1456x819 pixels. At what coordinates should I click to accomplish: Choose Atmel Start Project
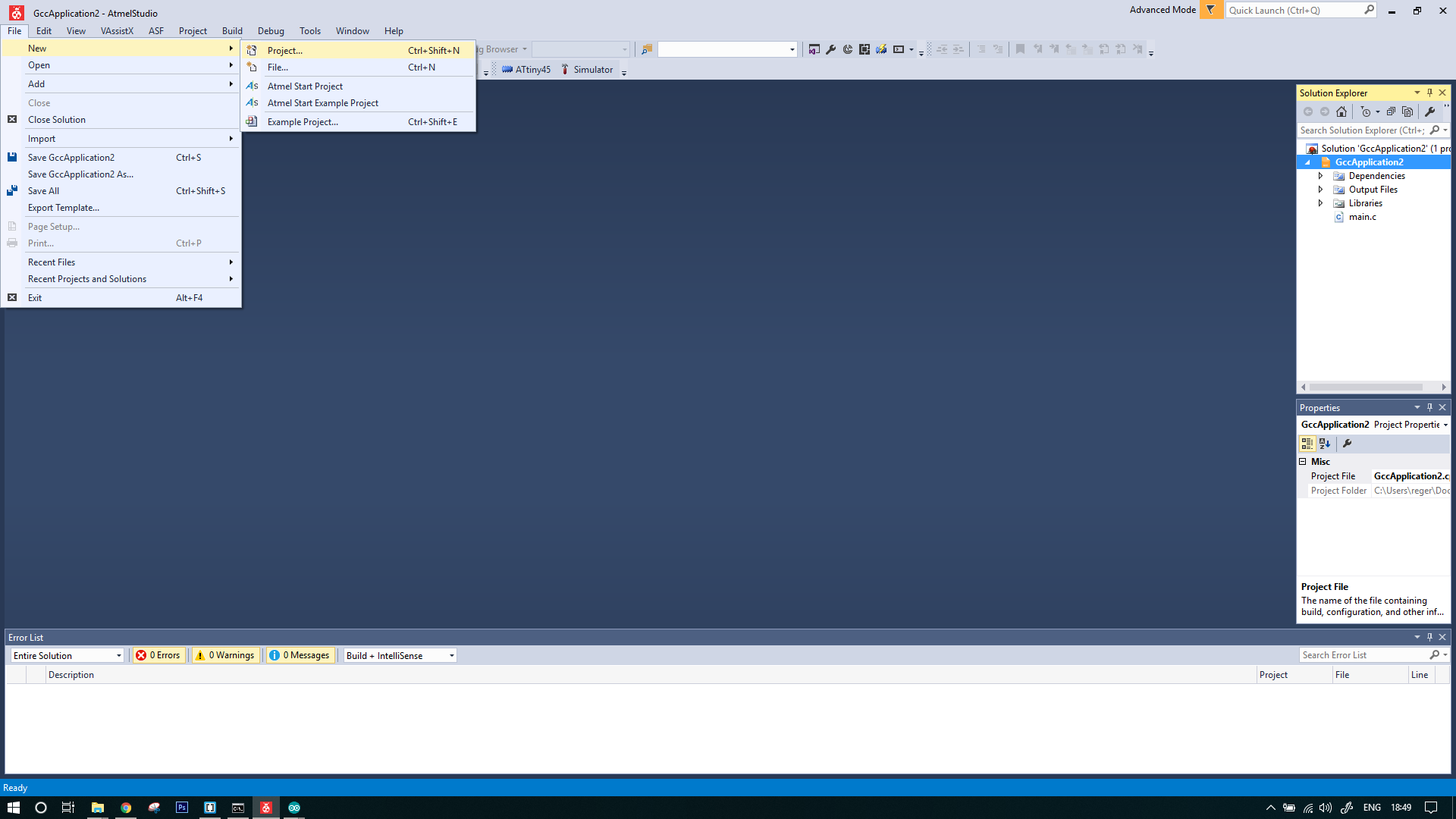358,86
